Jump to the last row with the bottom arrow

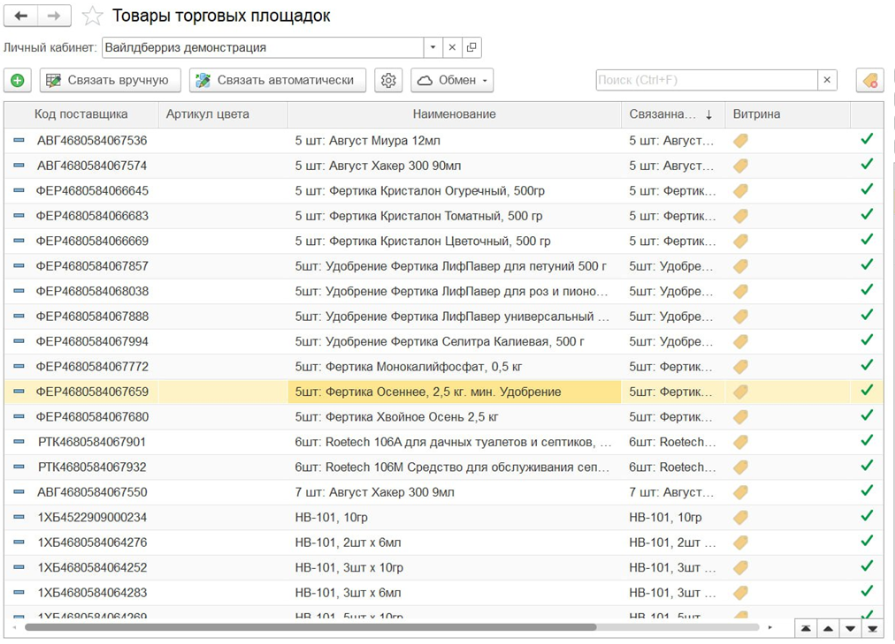(x=872, y=628)
